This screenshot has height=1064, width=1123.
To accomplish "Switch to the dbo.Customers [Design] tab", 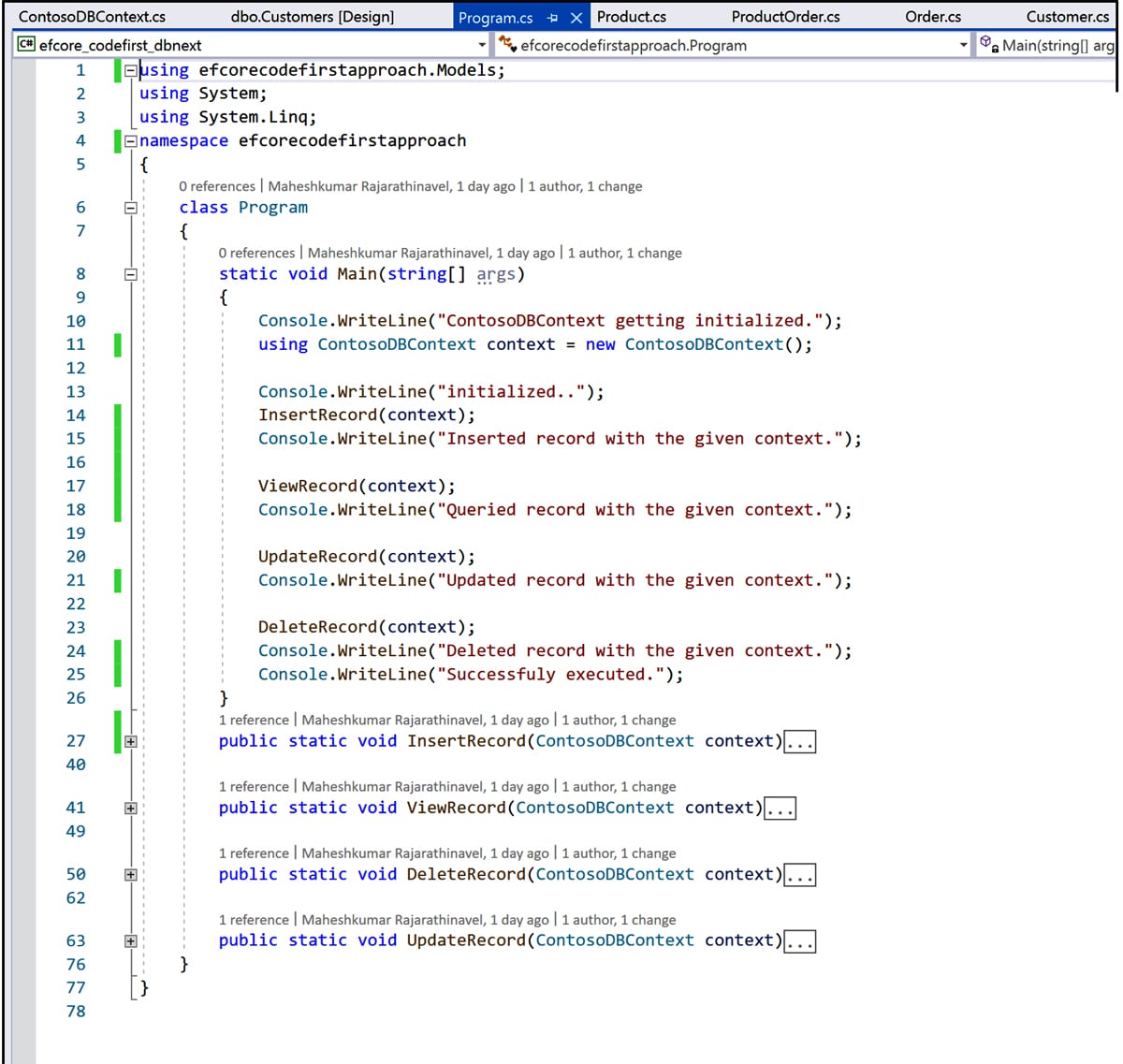I will coord(312,17).
